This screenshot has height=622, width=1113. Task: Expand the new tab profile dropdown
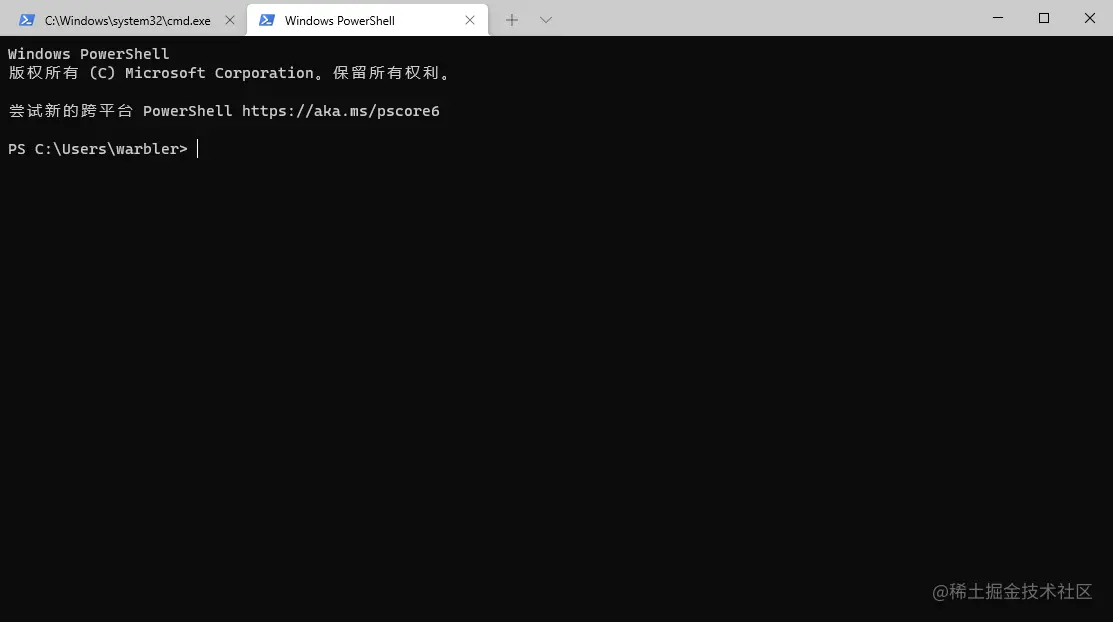coord(545,21)
